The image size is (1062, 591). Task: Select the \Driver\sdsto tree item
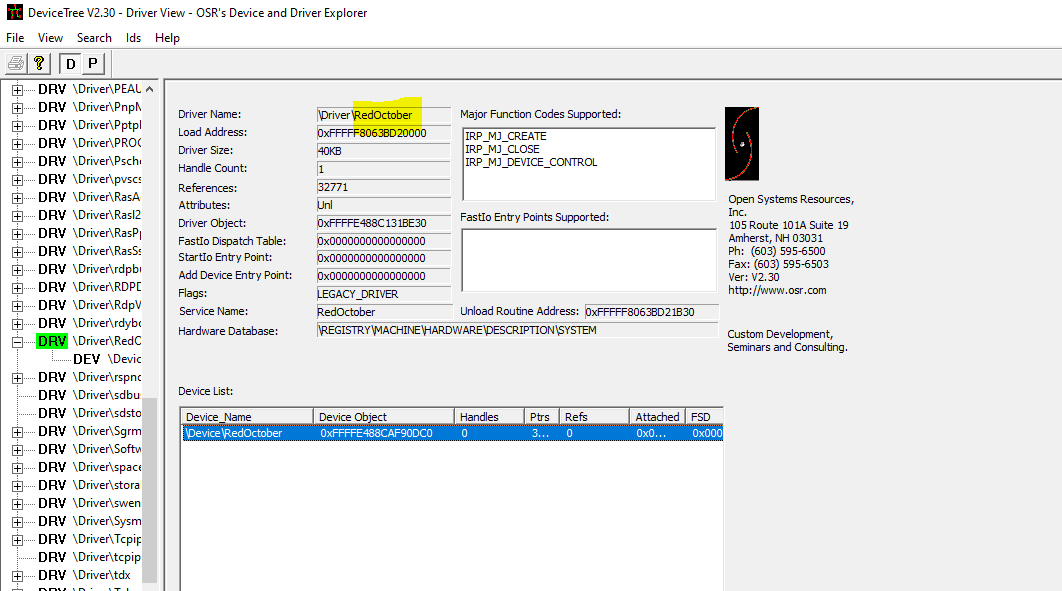point(89,413)
